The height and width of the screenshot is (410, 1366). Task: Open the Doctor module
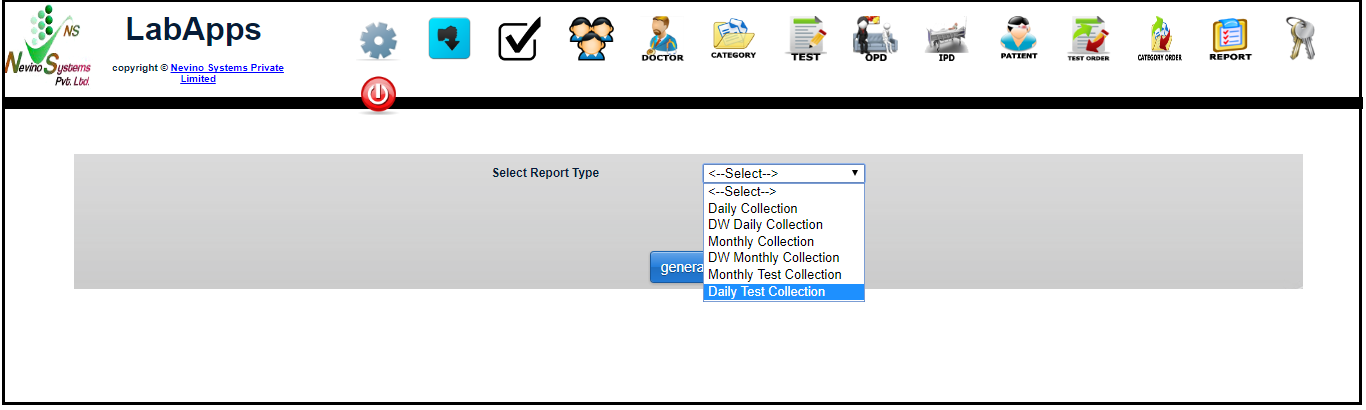click(662, 40)
